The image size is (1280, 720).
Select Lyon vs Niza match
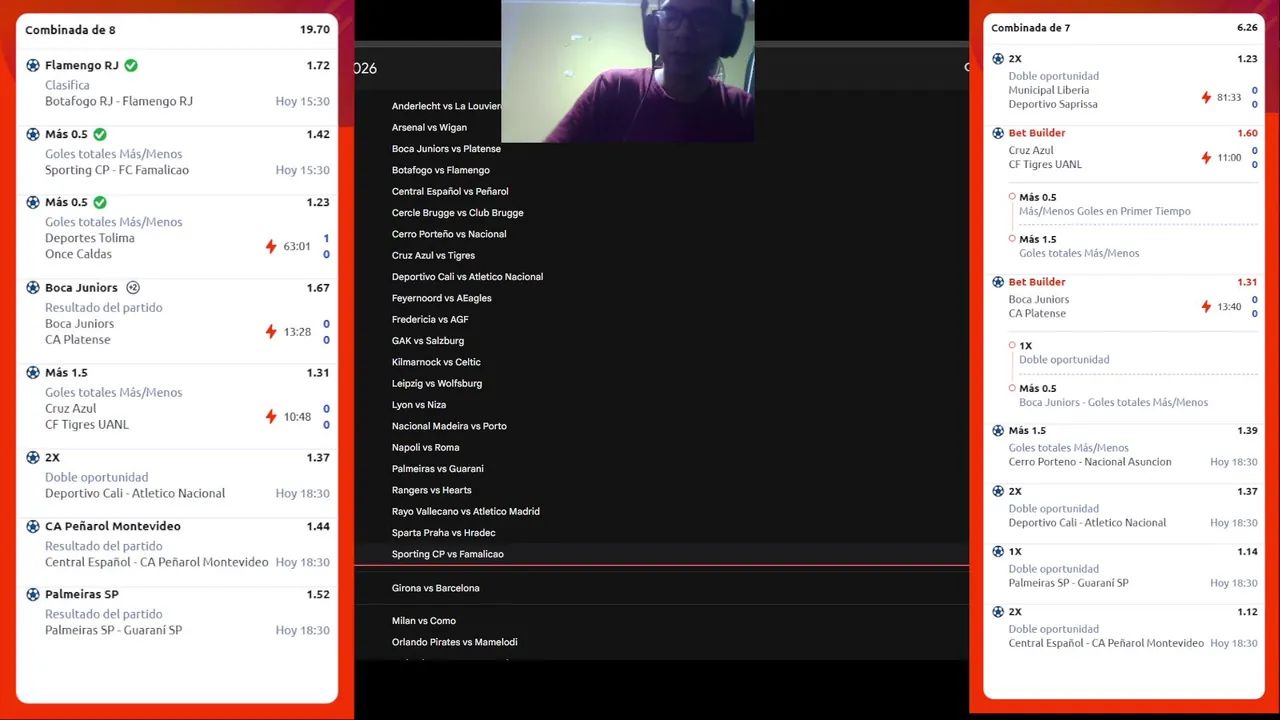[x=419, y=405]
